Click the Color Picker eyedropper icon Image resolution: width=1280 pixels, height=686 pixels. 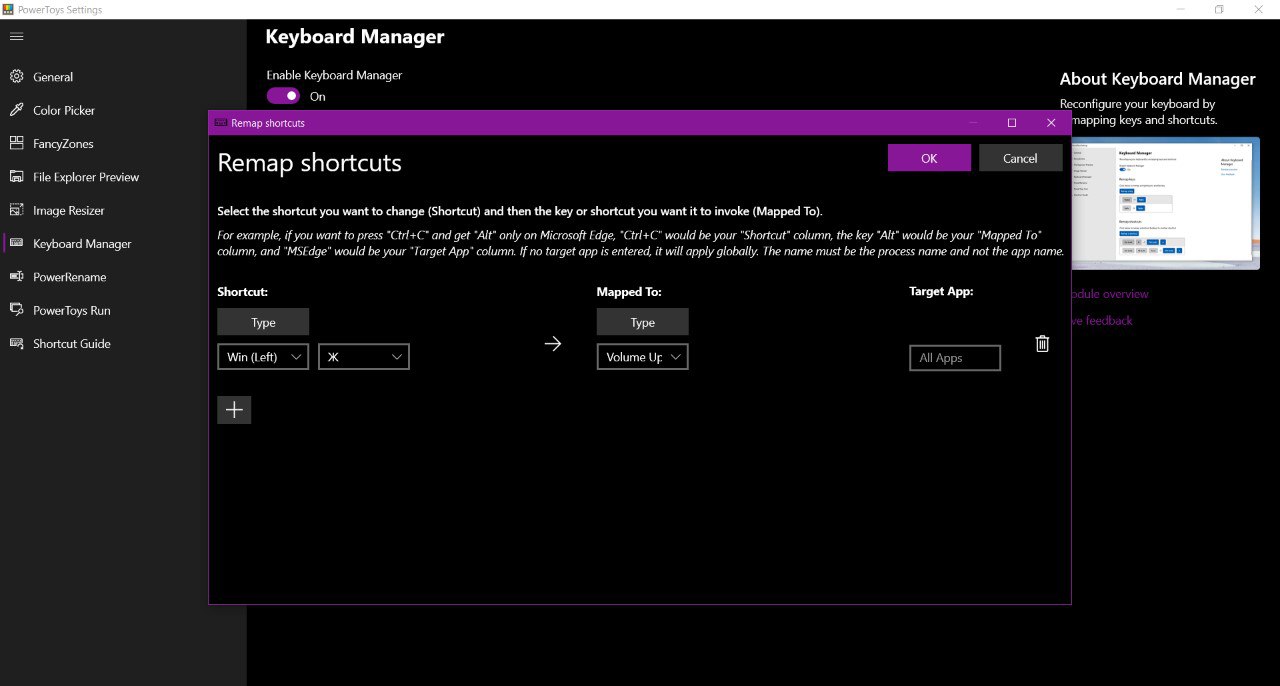(16, 110)
